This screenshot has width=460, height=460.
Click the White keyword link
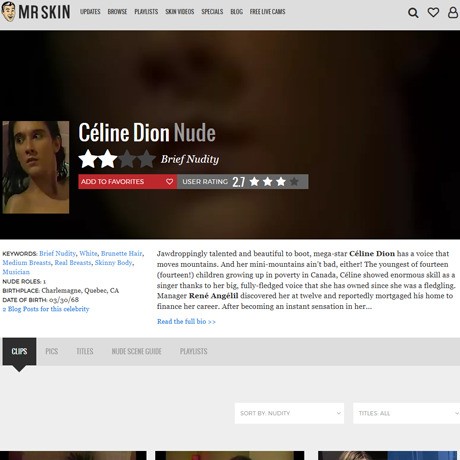(x=88, y=253)
